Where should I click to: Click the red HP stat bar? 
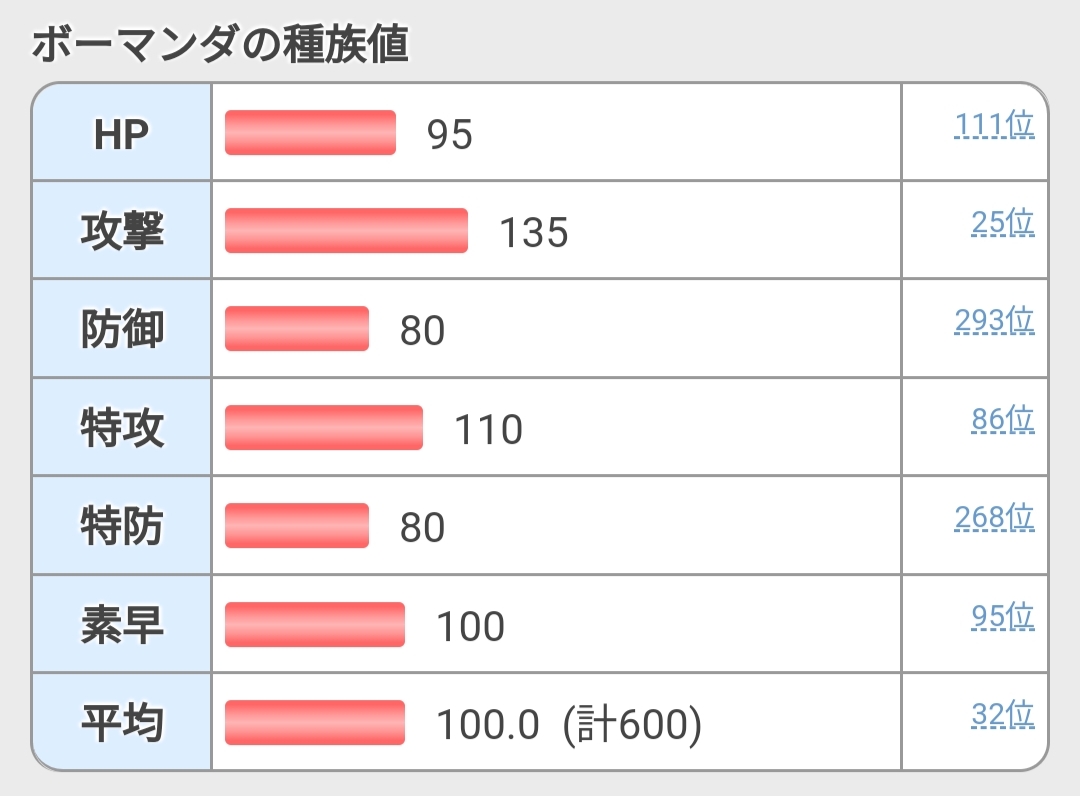pyautogui.click(x=310, y=133)
